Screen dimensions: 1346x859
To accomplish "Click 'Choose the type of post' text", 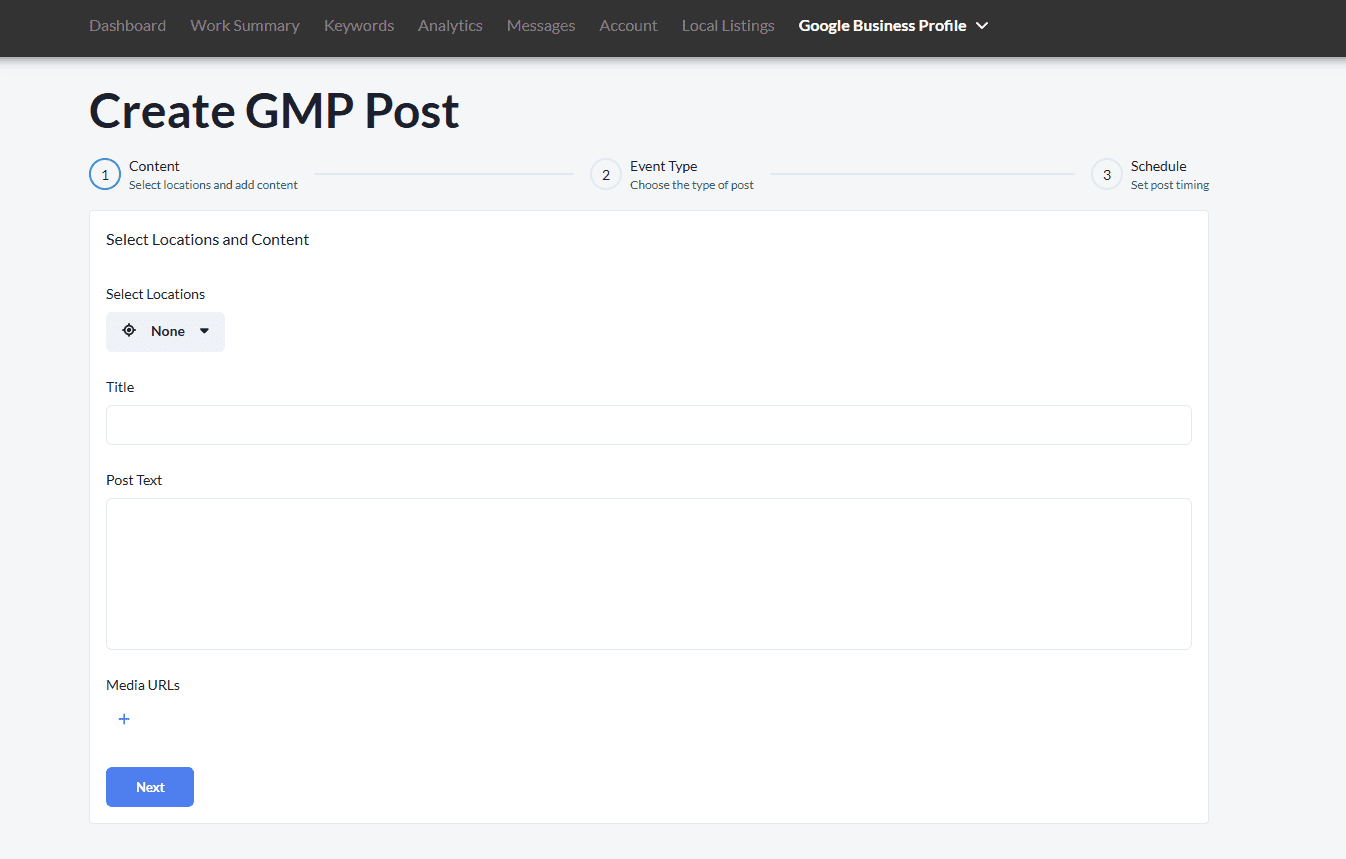I will pyautogui.click(x=692, y=185).
